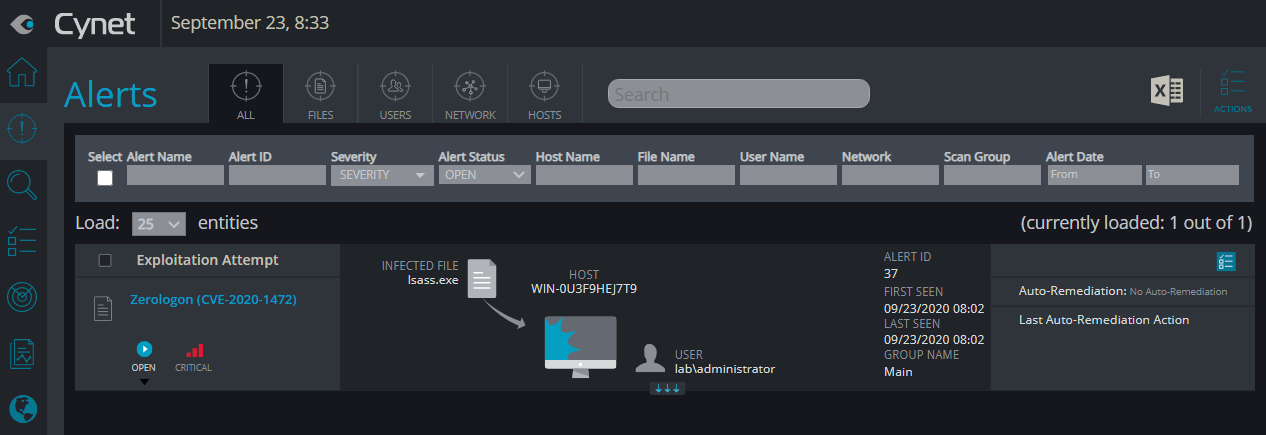Screen dimensions: 1266x435
Task: Click the Last Auto-Remediation Action label
Action: pyautogui.click(x=1104, y=320)
